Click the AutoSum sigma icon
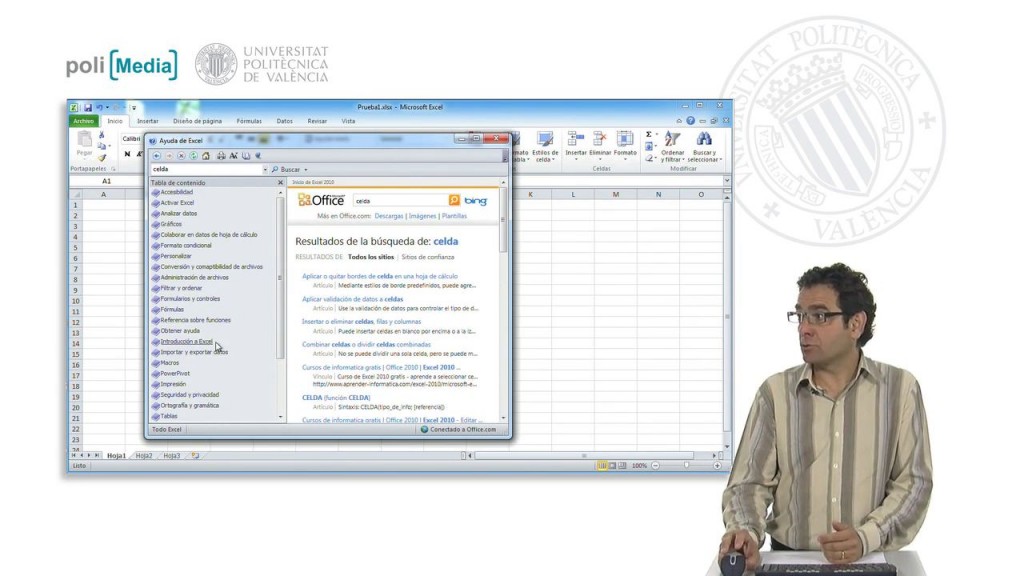Viewport: 1024px width, 576px height. point(648,135)
